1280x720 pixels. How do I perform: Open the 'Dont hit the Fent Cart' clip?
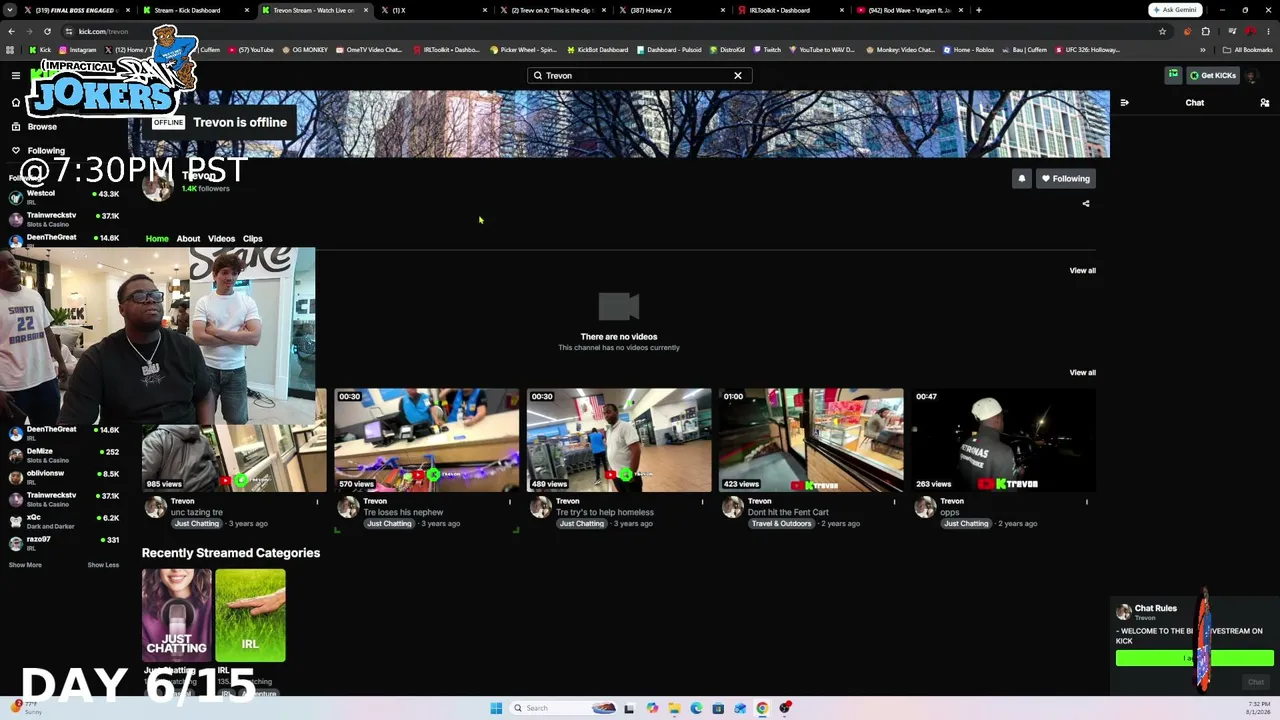(811, 440)
